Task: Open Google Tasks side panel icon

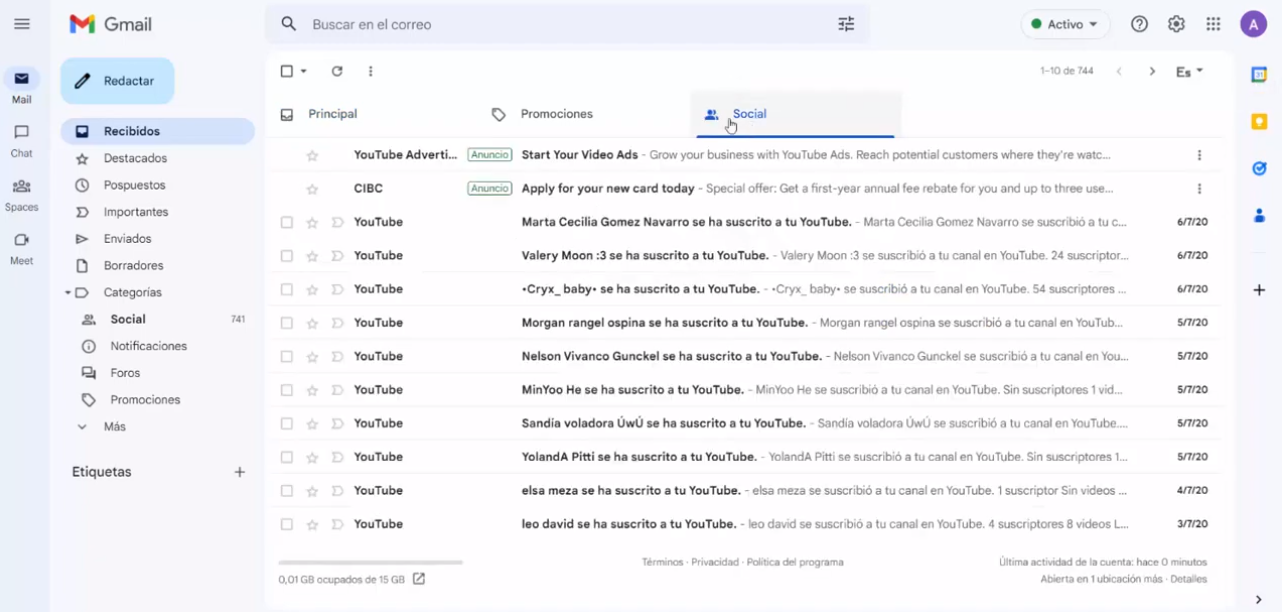Action: click(x=1259, y=168)
